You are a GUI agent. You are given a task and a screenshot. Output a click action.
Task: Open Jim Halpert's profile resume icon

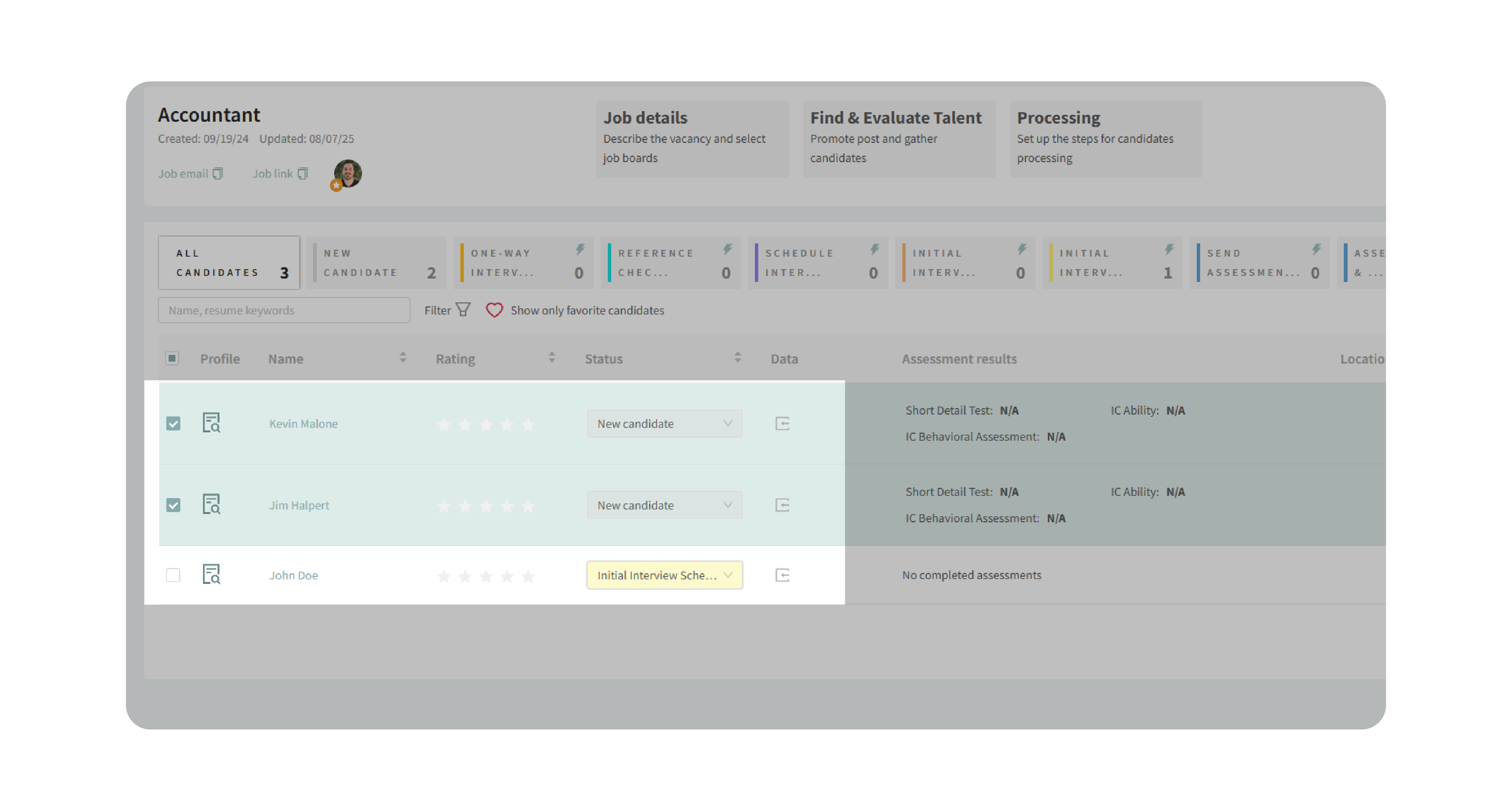pyautogui.click(x=211, y=505)
